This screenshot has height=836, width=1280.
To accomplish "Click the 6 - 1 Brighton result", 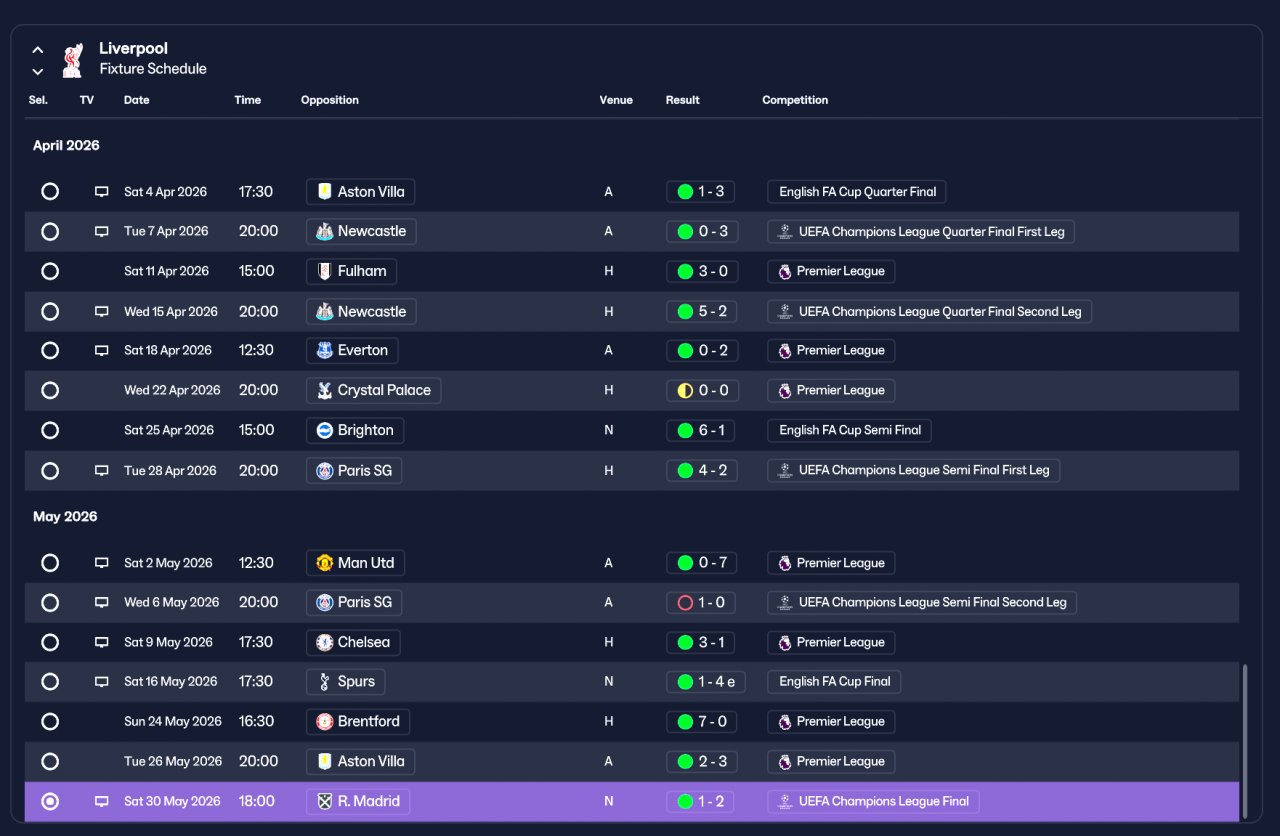I will [701, 430].
